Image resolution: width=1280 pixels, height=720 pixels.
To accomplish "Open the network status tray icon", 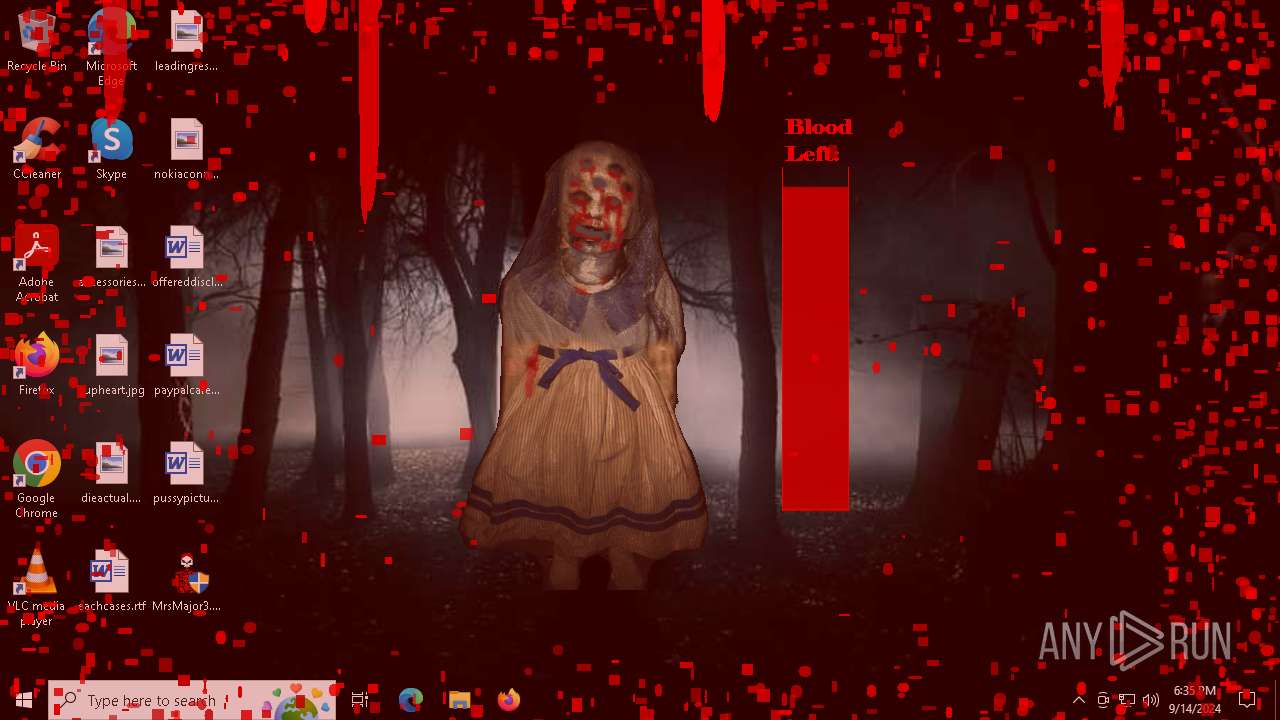I will [1127, 700].
